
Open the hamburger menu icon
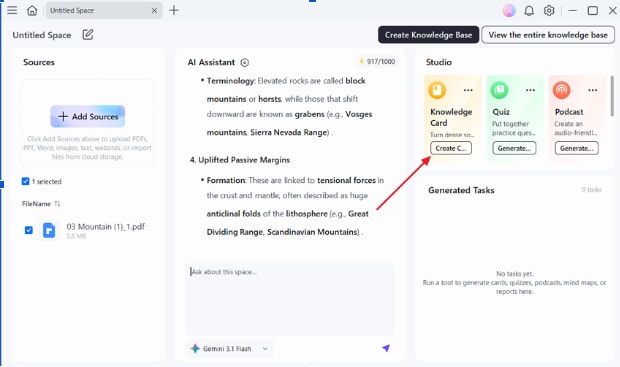(12, 10)
